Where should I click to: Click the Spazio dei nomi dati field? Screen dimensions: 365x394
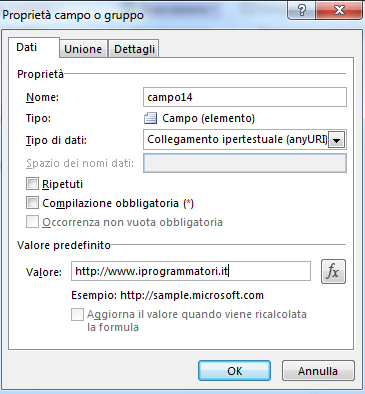point(245,163)
